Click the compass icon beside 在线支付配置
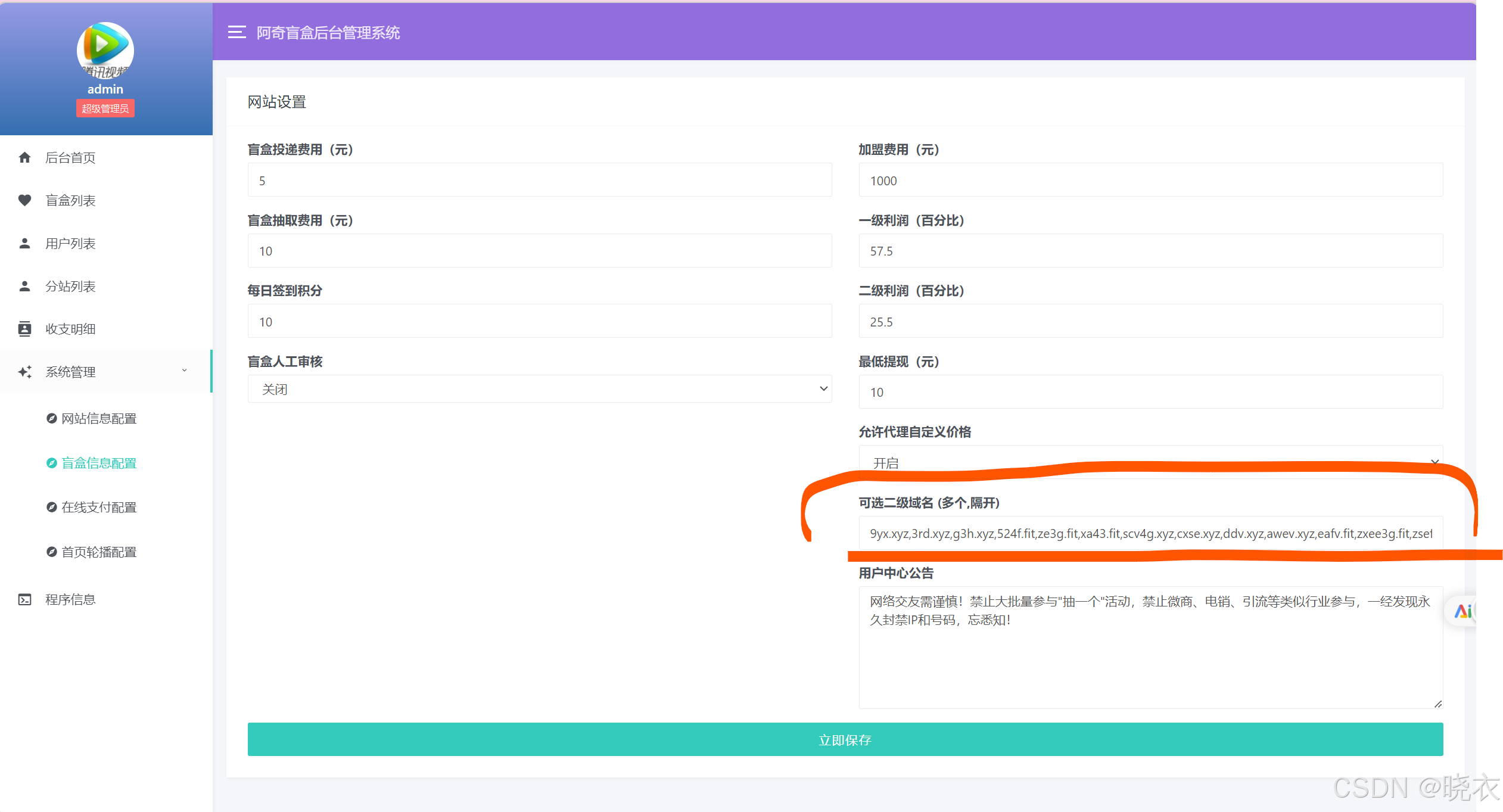Image resolution: width=1503 pixels, height=812 pixels. (x=52, y=507)
